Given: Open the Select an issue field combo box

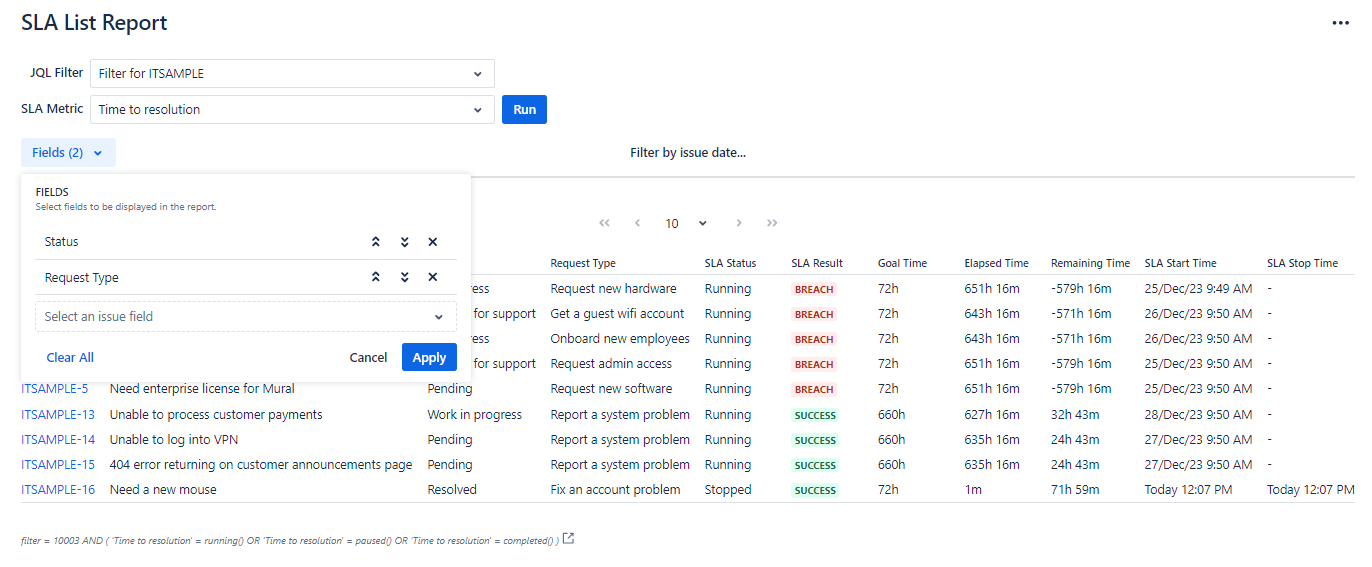Looking at the screenshot, I should (245, 317).
